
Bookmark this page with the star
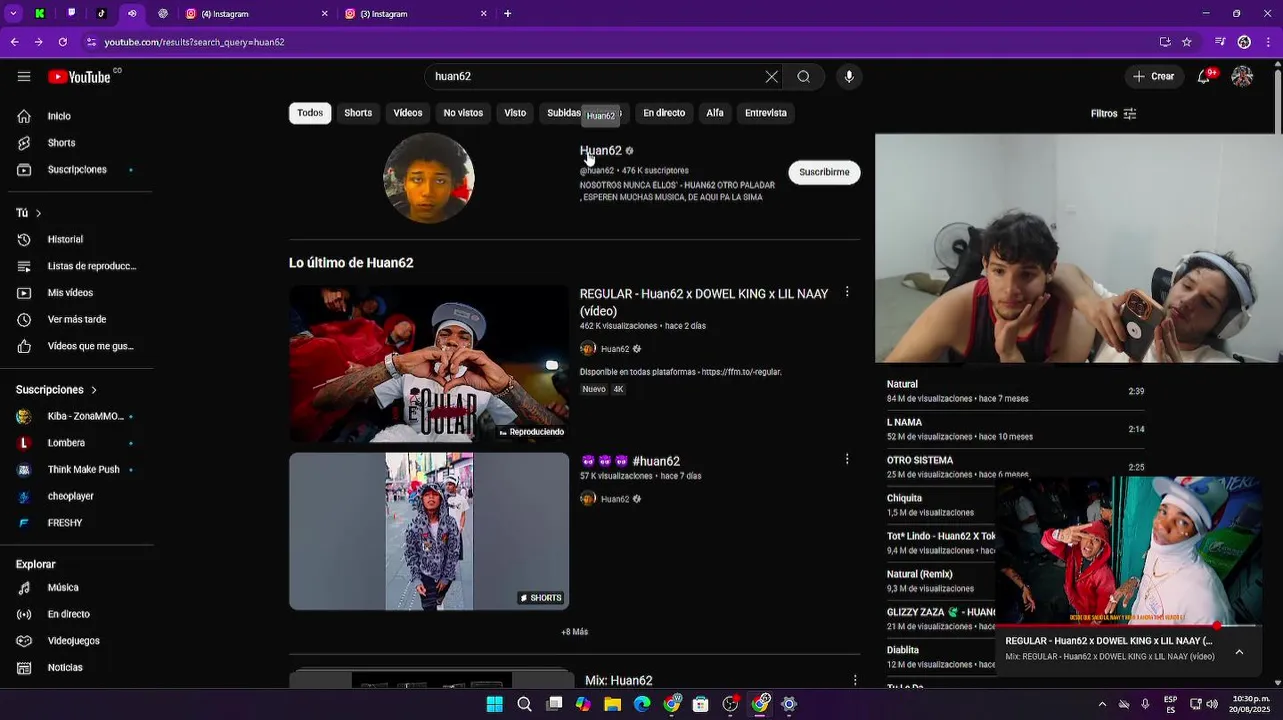click(1187, 42)
